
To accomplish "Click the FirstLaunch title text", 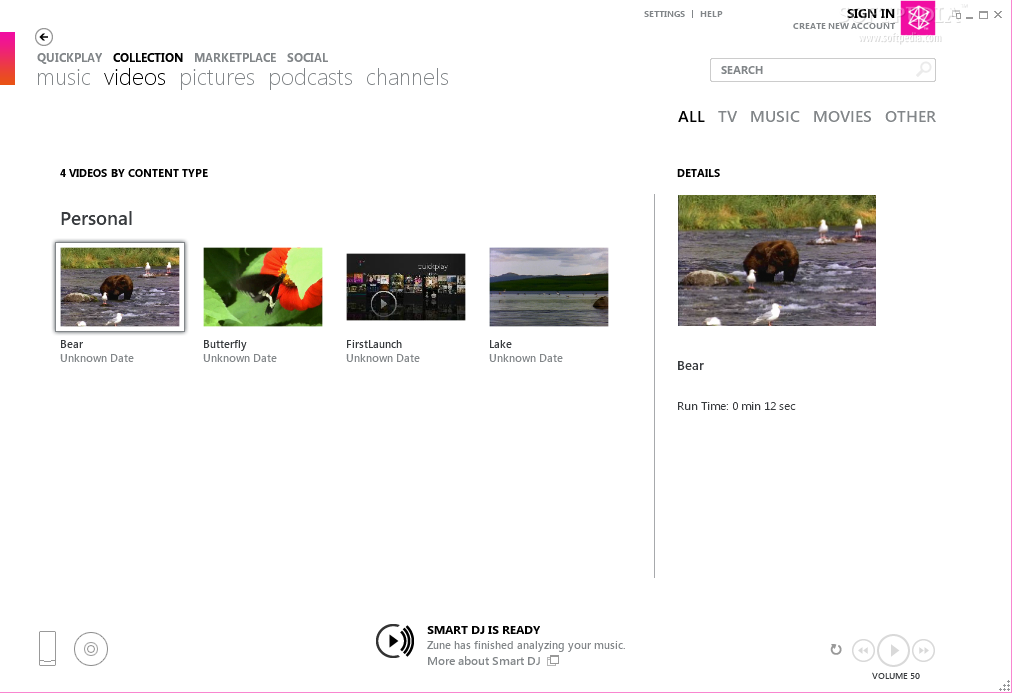I will (374, 344).
